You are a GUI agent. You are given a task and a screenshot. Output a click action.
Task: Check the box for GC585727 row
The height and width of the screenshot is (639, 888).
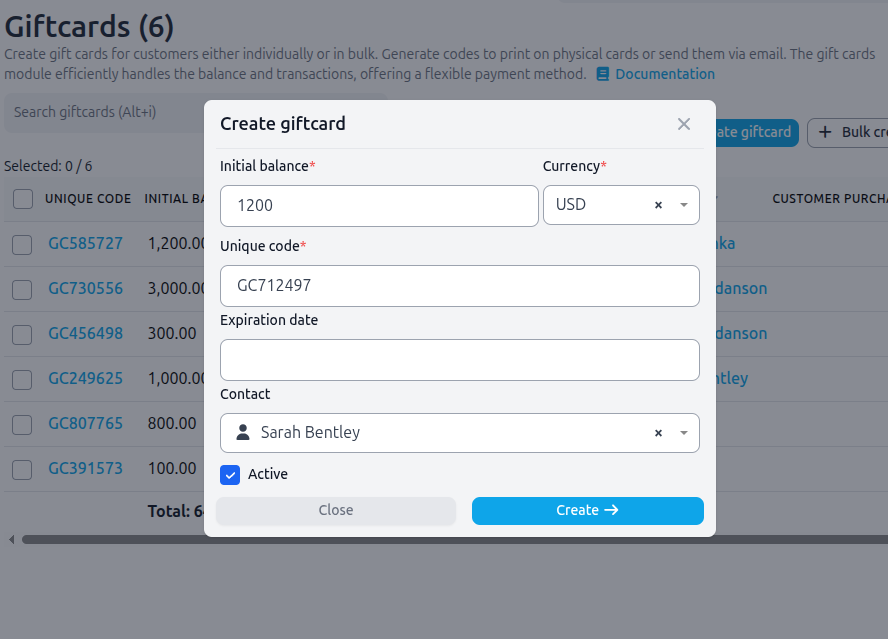coord(23,244)
